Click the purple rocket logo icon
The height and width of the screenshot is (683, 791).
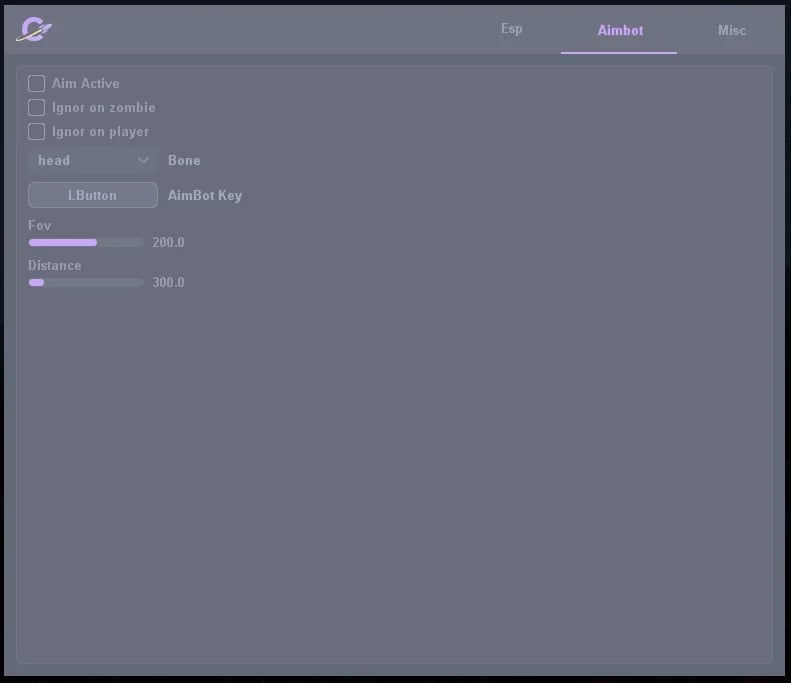[x=34, y=29]
